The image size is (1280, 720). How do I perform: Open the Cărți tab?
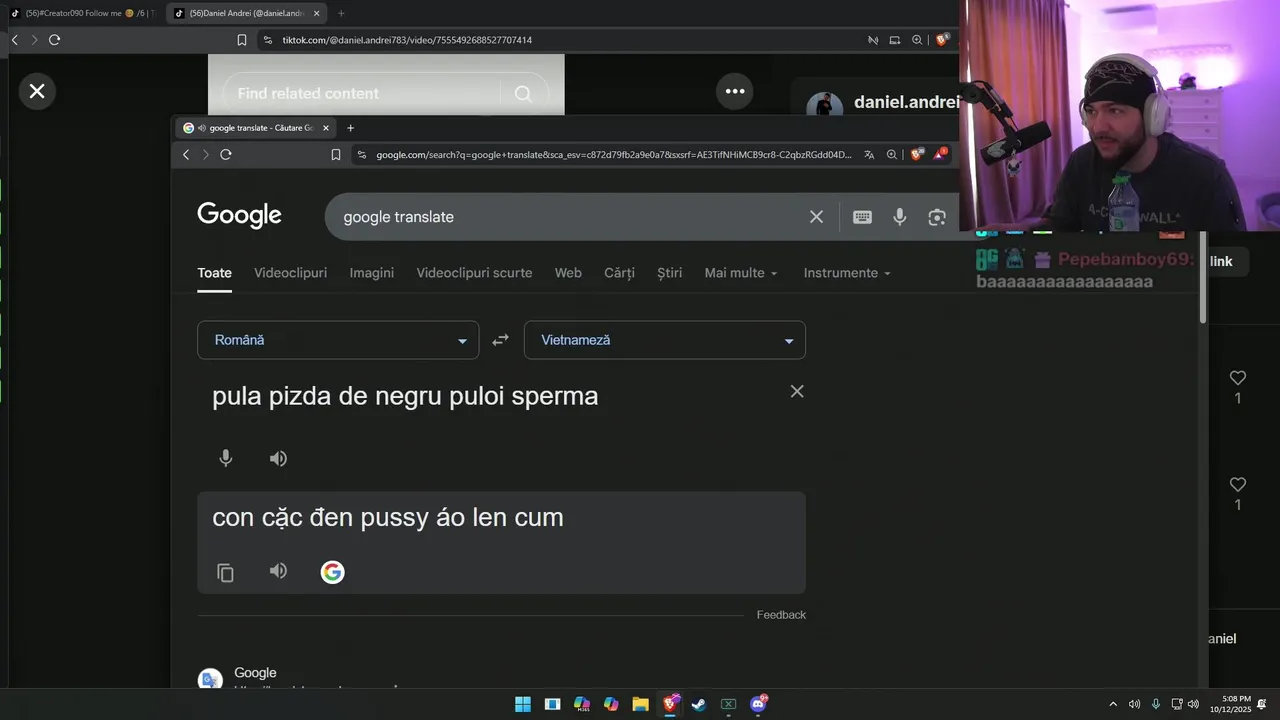pos(619,273)
